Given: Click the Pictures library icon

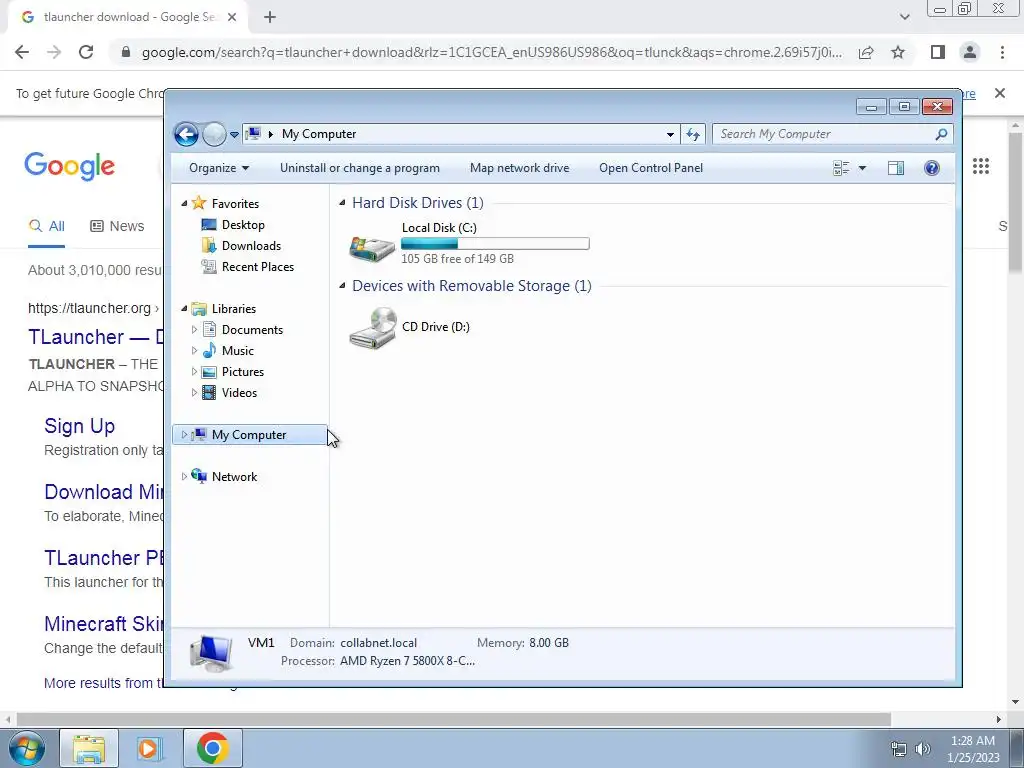Looking at the screenshot, I should [x=209, y=372].
